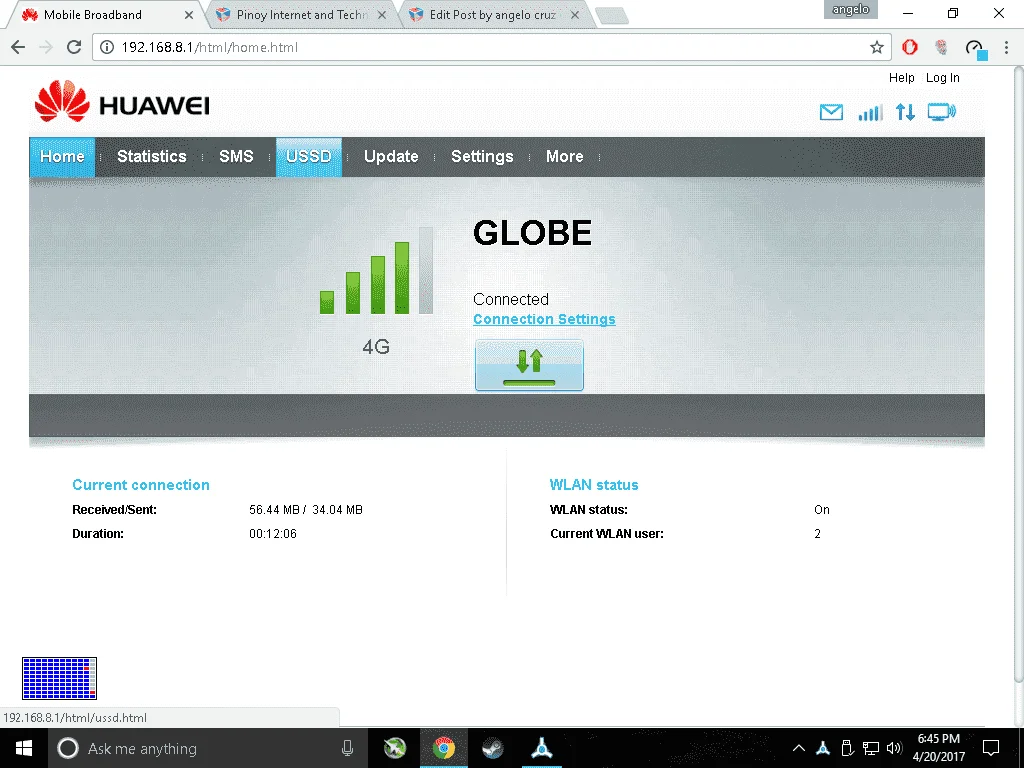Bookmark this page with star icon

[876, 47]
